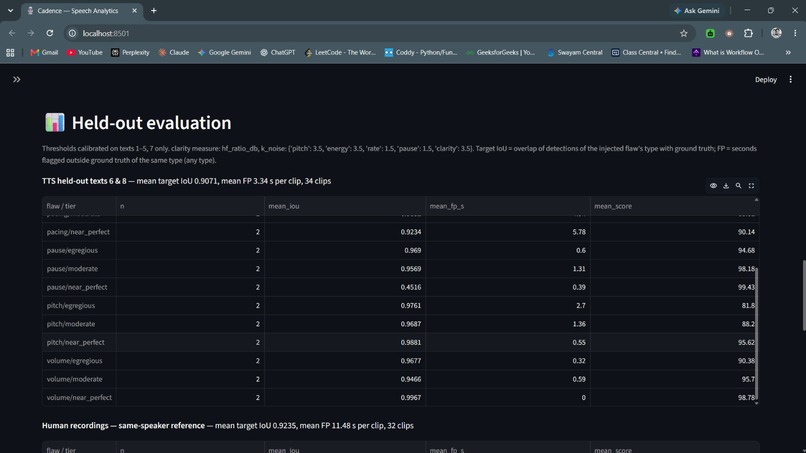
Task: Open the Chrome profile avatar
Action: tap(776, 33)
